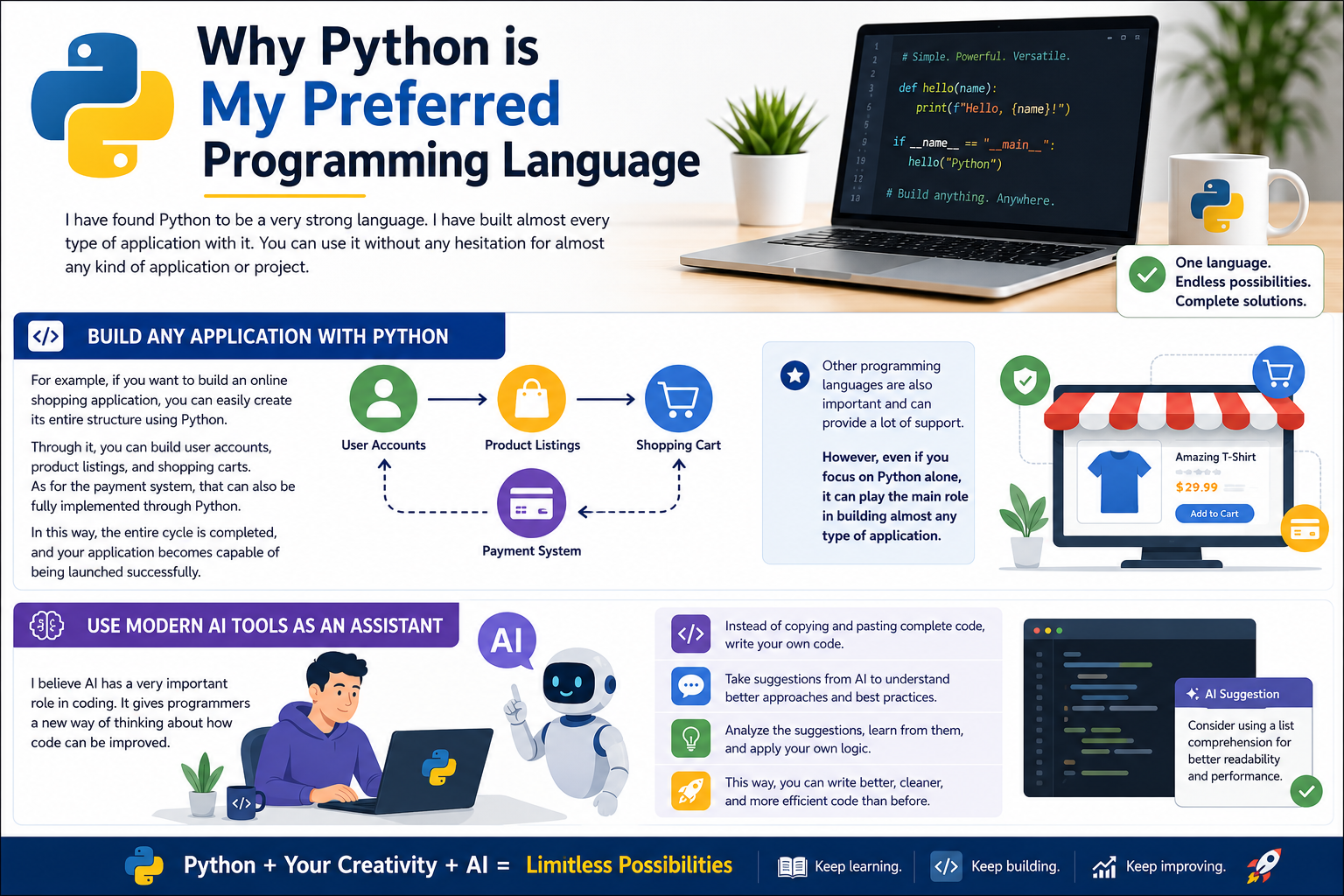Viewport: 1344px width, 896px height.
Task: Click the star badge next to 'Other programming languages'
Action: (794, 375)
